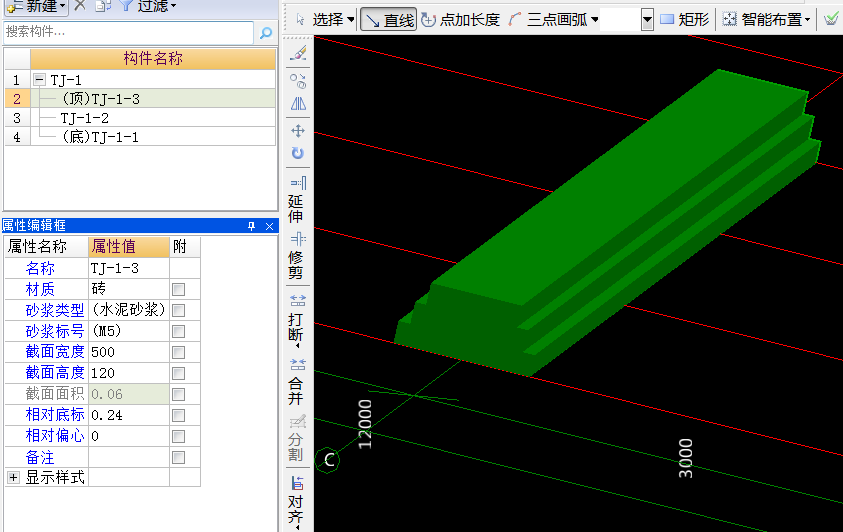The image size is (843, 532).
Task: Click the 砂浆类型 value (水泥砂浆)
Action: (x=129, y=310)
